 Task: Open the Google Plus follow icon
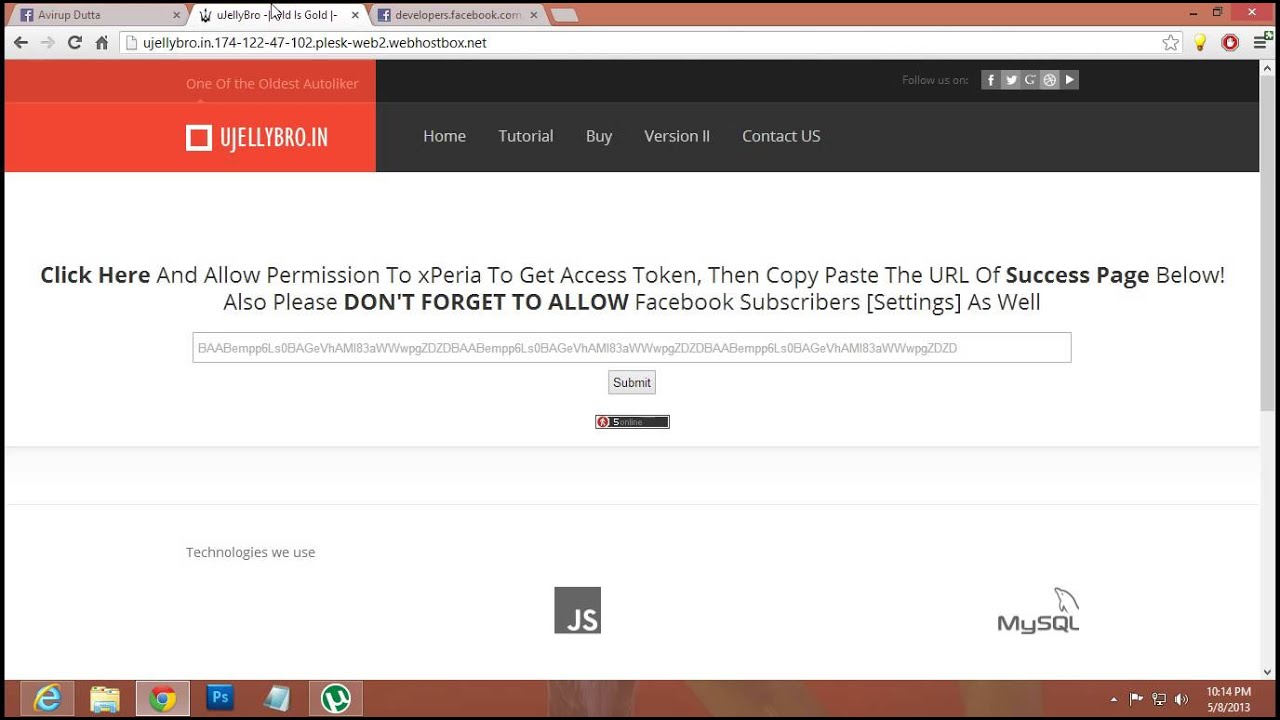(1030, 80)
